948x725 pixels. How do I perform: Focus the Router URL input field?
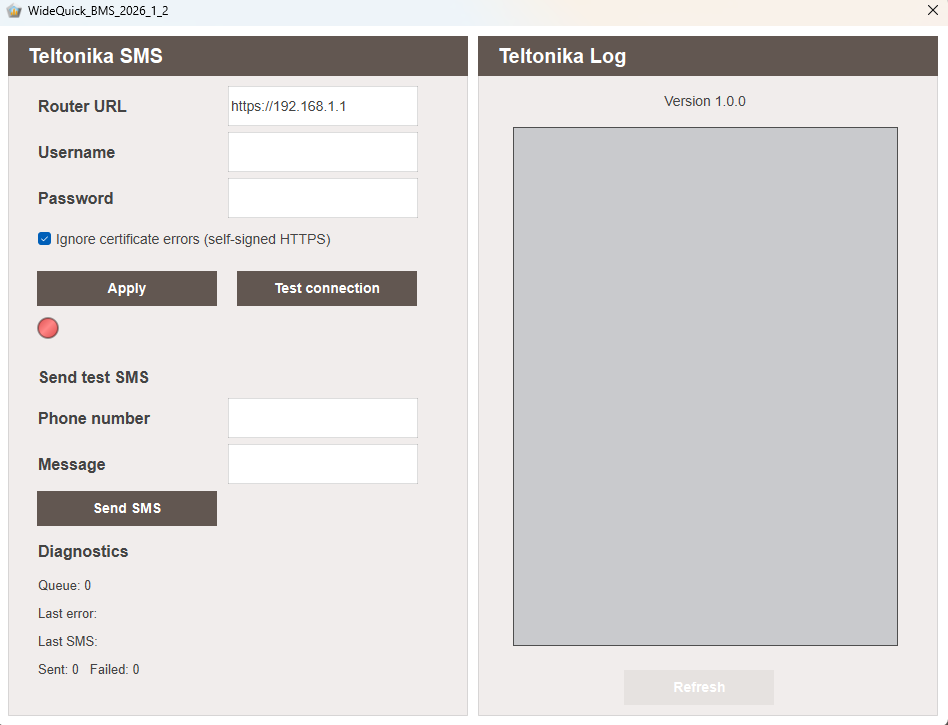pos(323,106)
